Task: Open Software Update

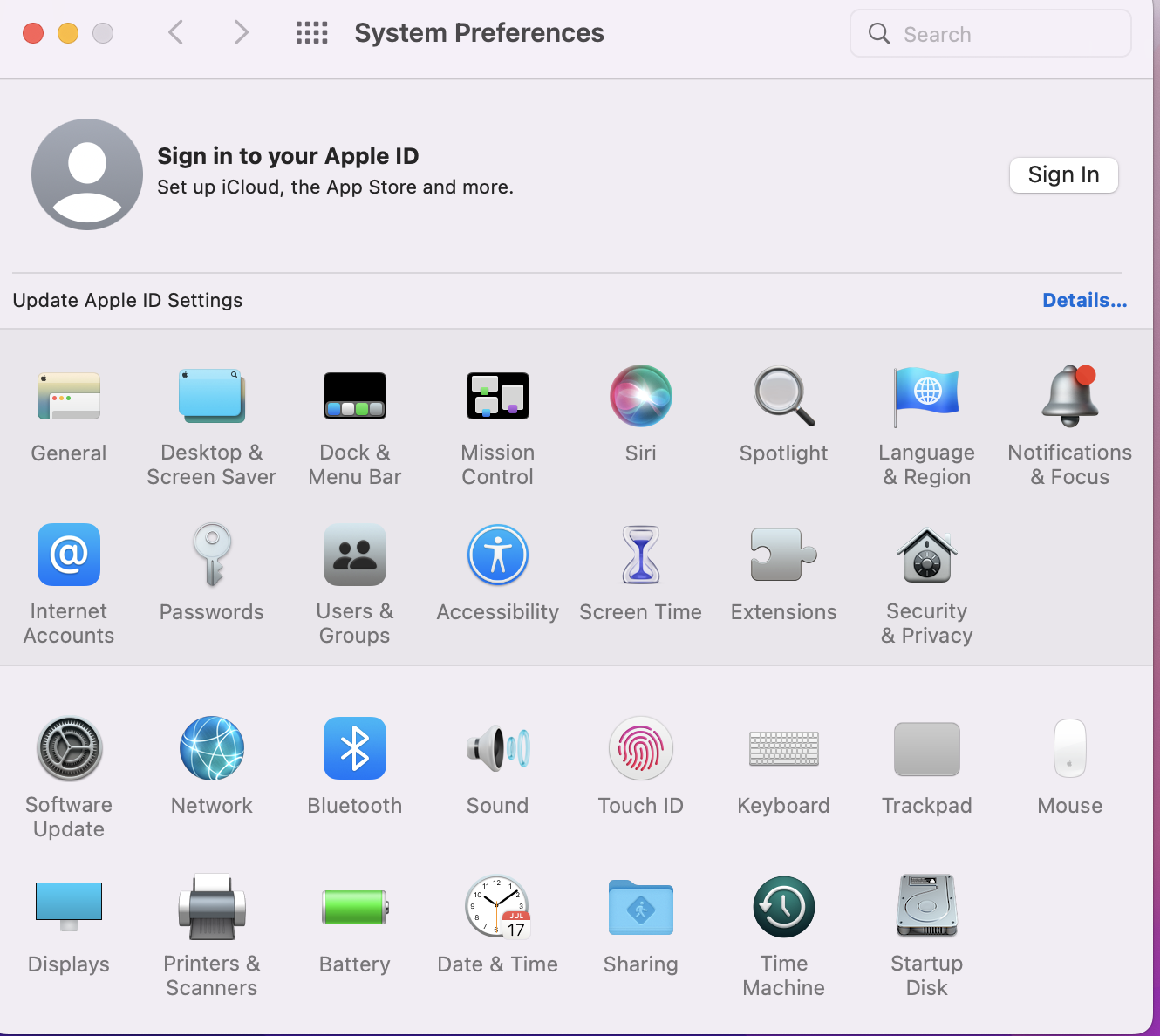Action: [69, 748]
